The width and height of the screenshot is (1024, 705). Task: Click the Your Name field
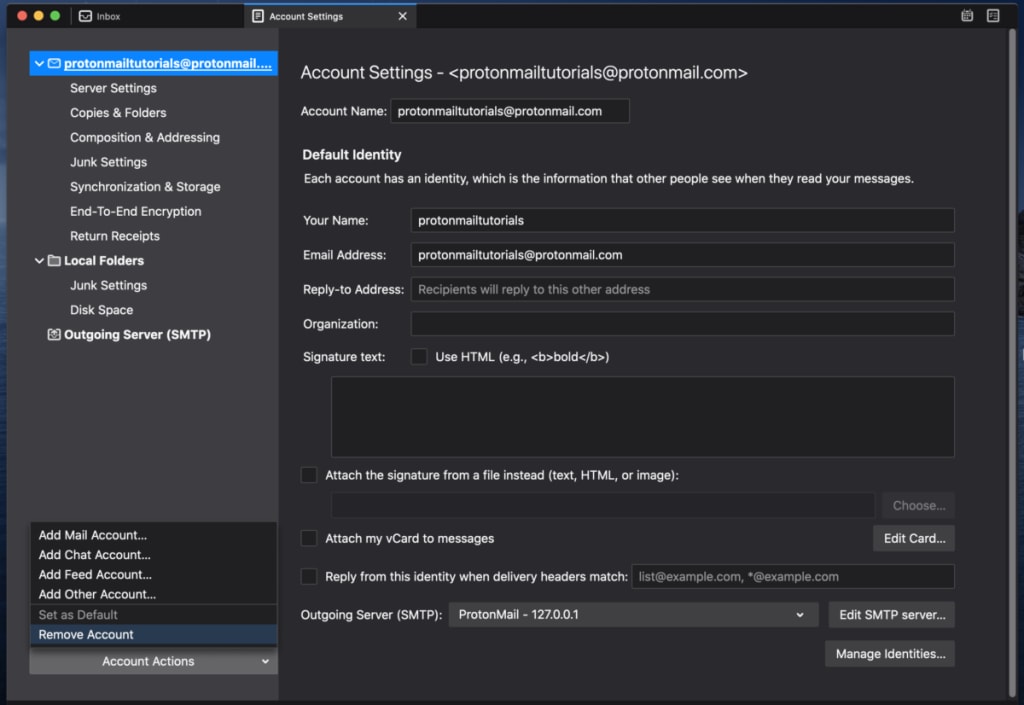[x=682, y=220]
